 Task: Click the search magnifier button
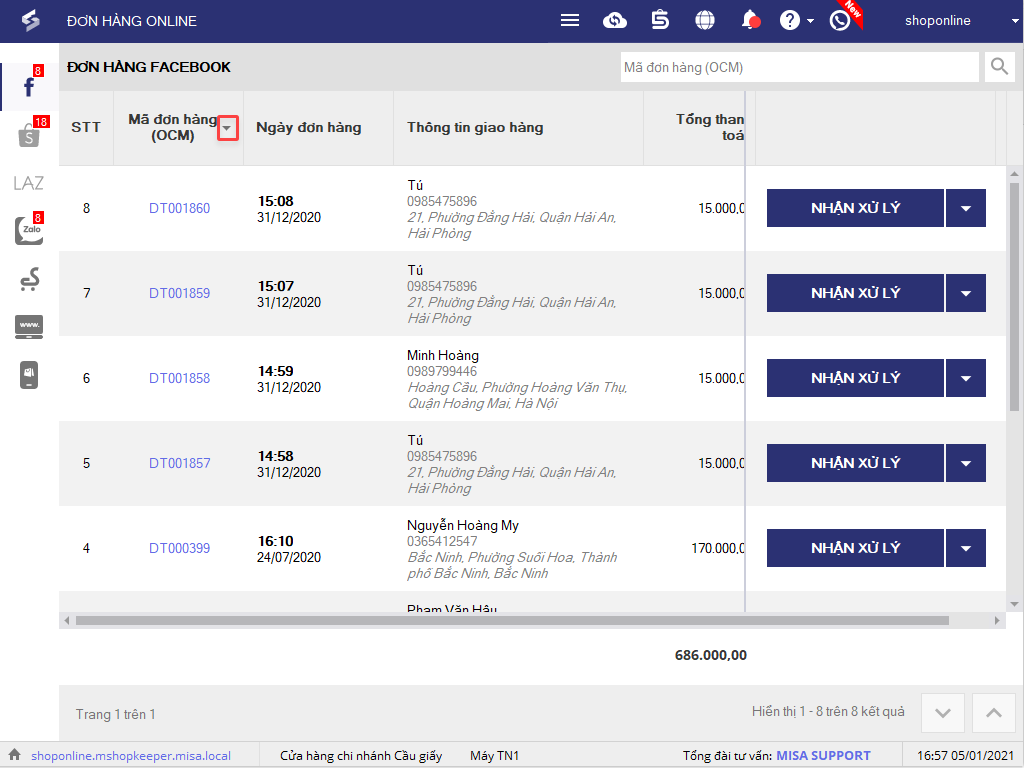[999, 68]
